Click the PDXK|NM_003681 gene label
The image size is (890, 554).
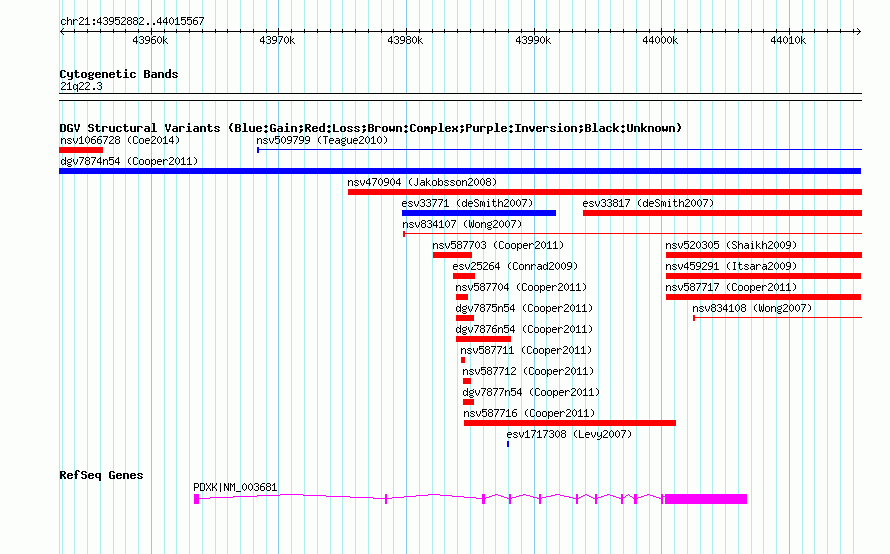click(x=235, y=487)
